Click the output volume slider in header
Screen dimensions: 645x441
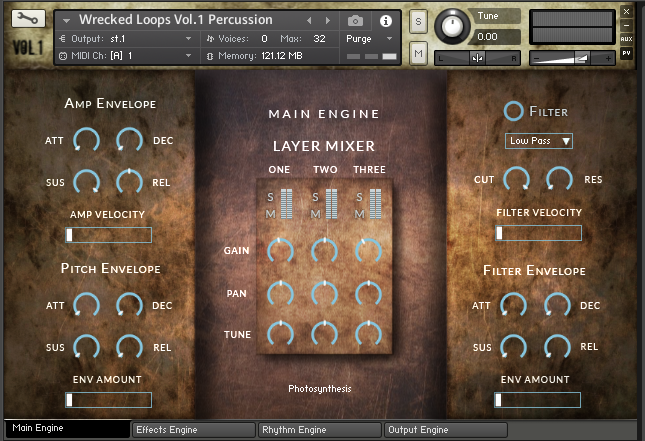tap(572, 58)
